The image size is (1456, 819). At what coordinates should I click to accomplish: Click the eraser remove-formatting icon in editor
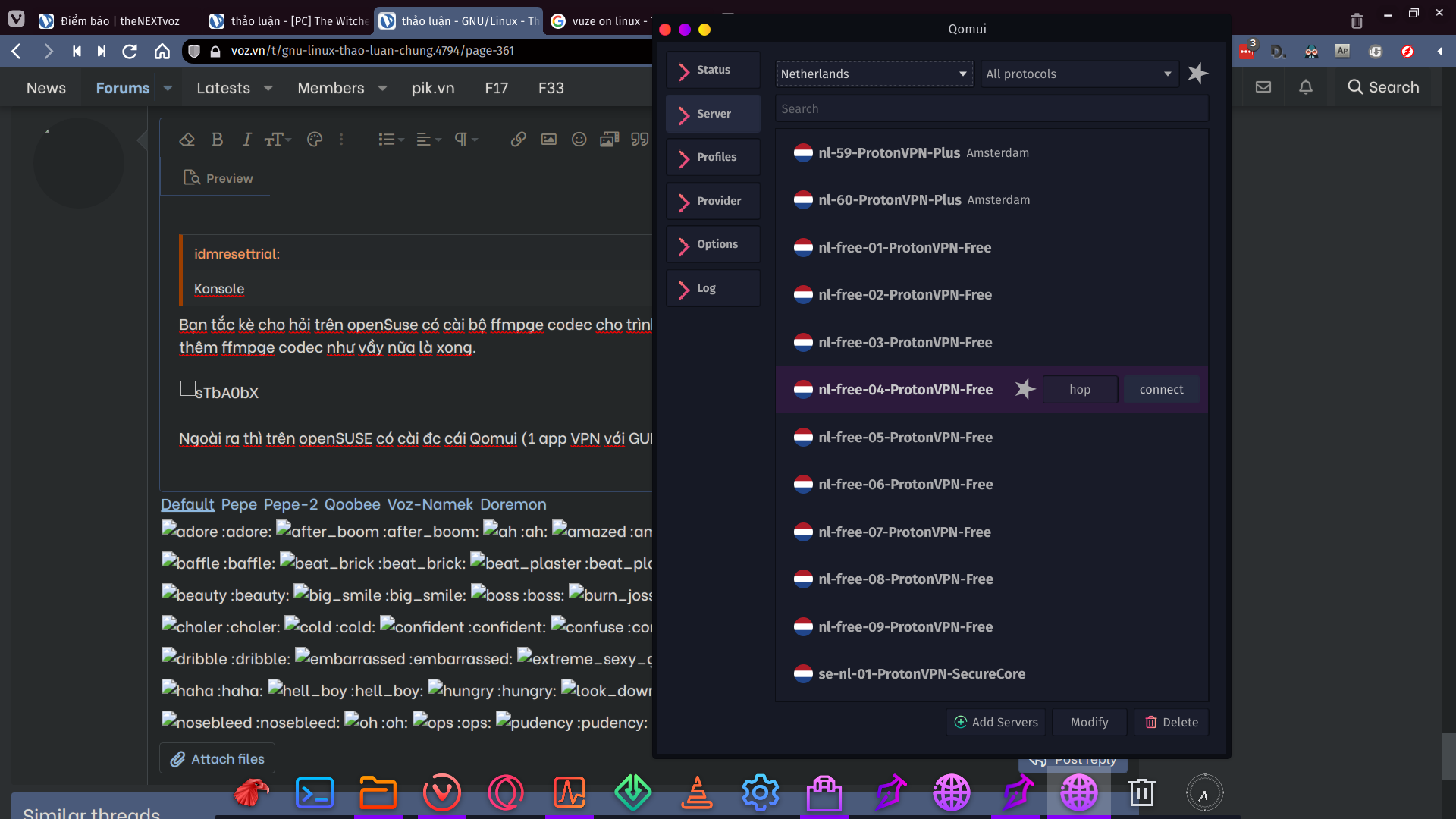187,139
